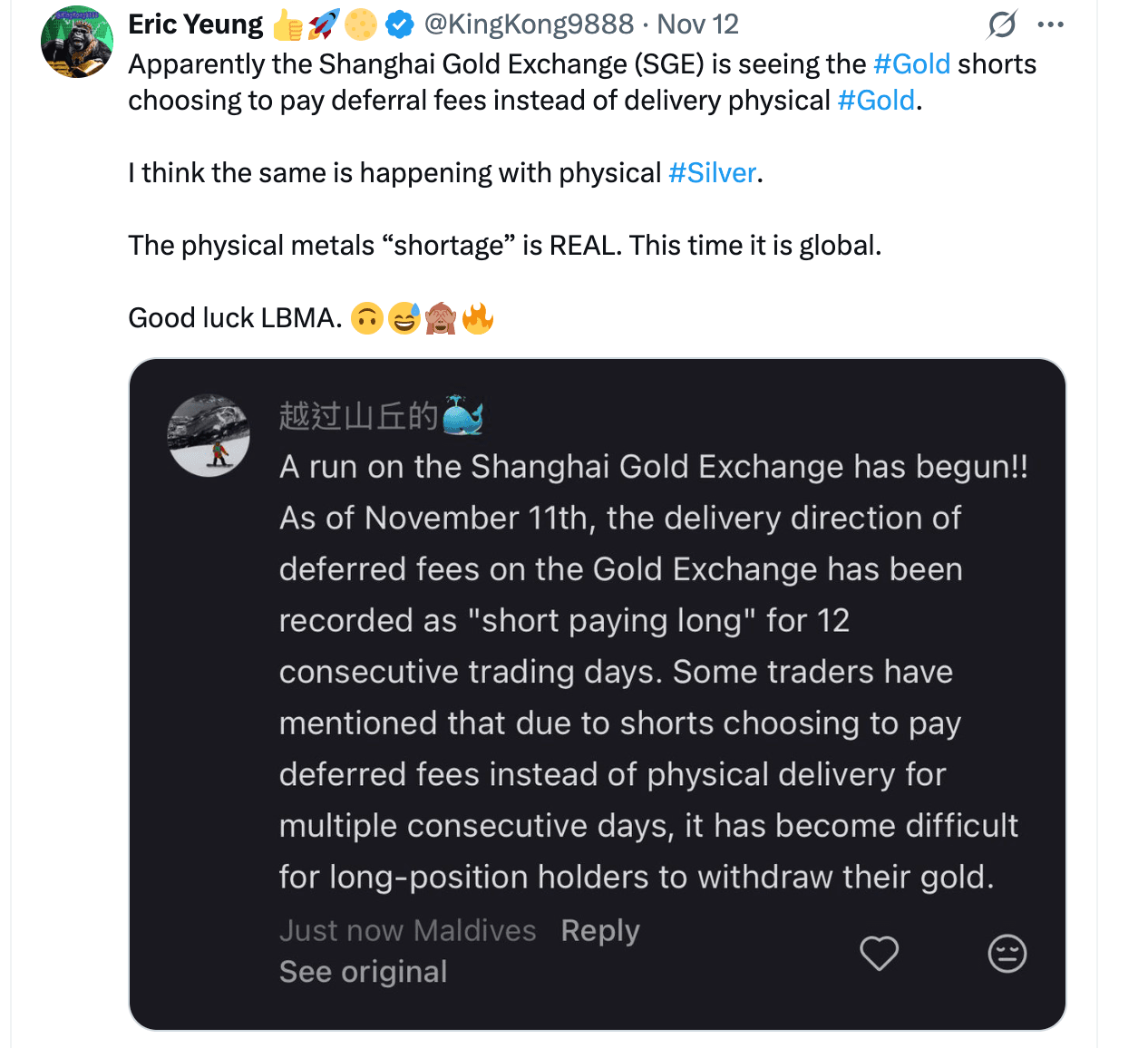
Task: Click the blue verified checkmark badge
Action: coord(400,24)
